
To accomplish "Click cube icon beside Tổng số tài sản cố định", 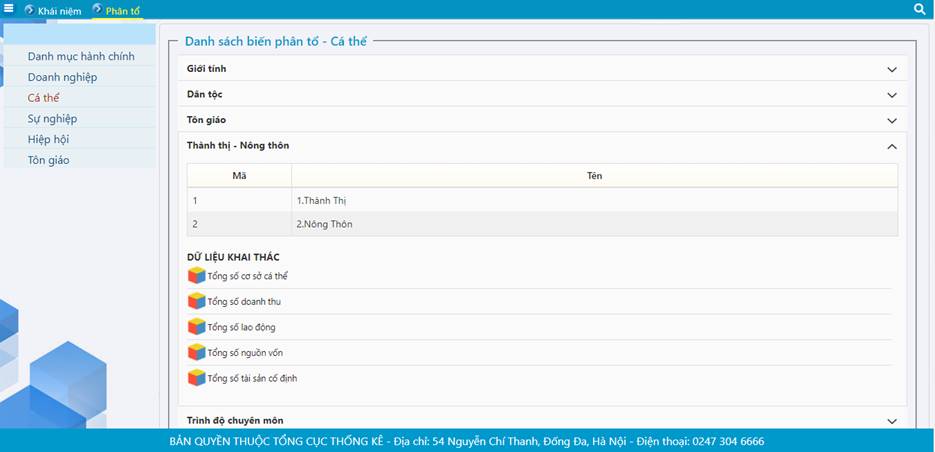I will pos(196,378).
